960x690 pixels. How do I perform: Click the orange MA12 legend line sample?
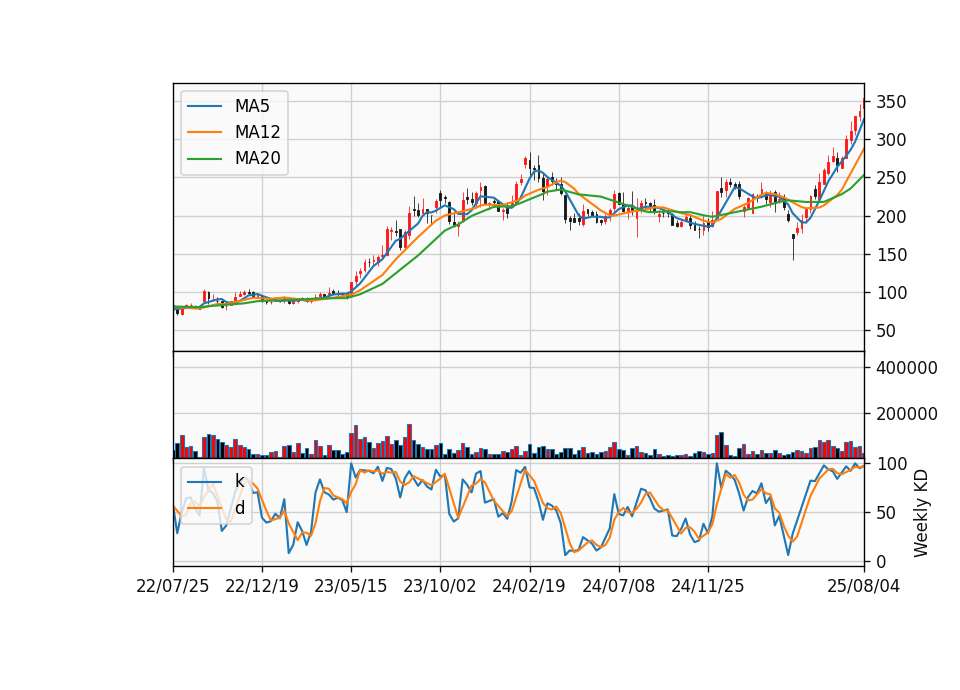(x=204, y=132)
